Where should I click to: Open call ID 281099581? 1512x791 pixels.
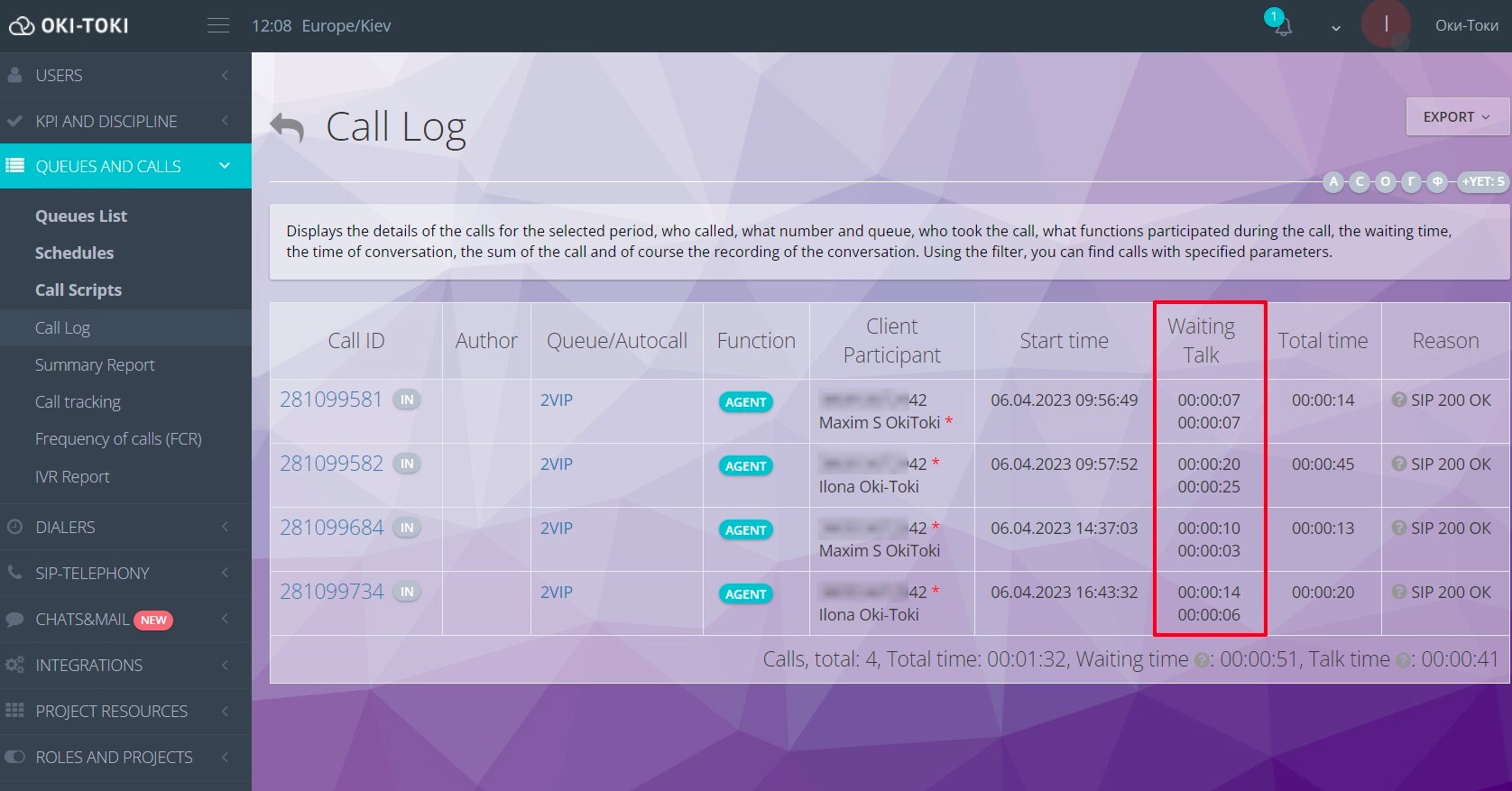click(x=331, y=400)
